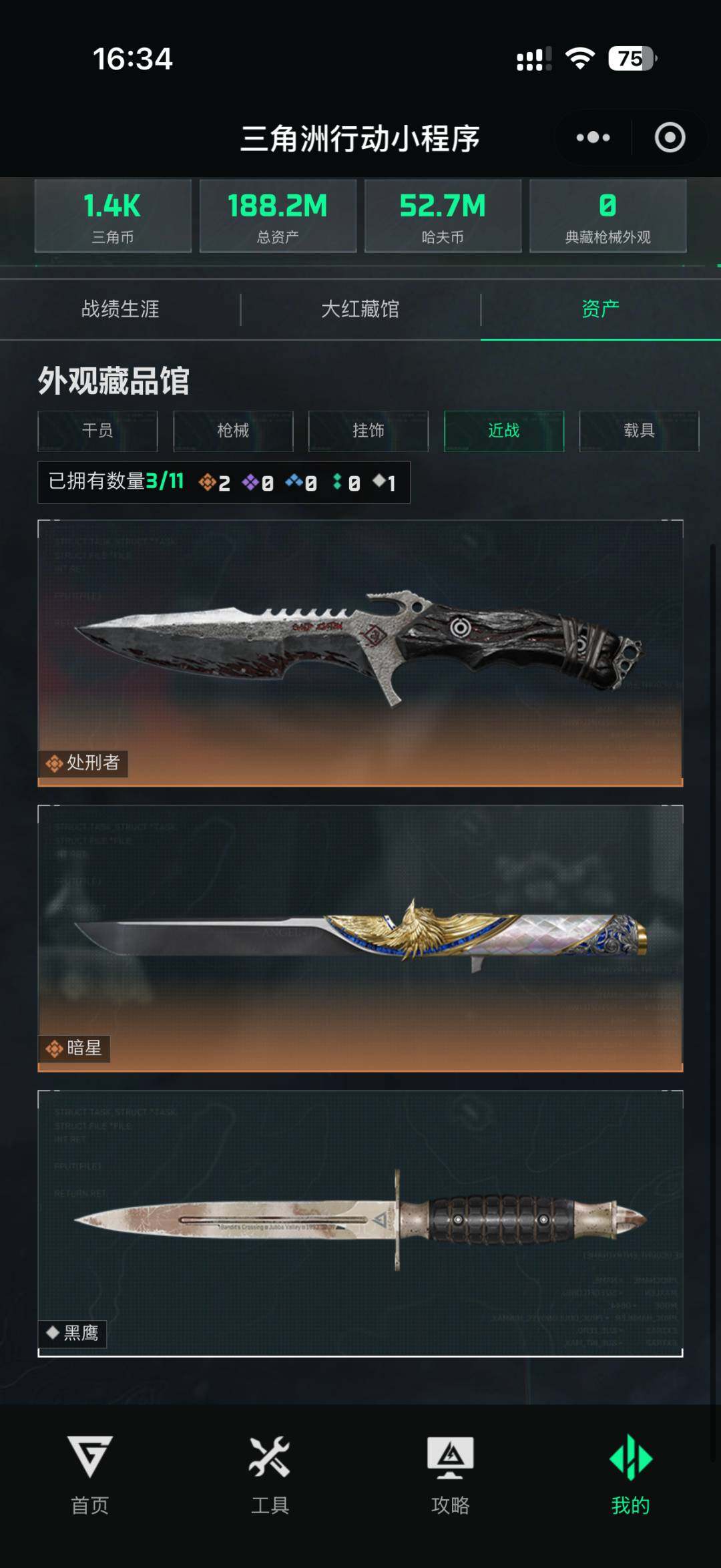
Task: Select the 我的 profile icon
Action: coord(631,1456)
